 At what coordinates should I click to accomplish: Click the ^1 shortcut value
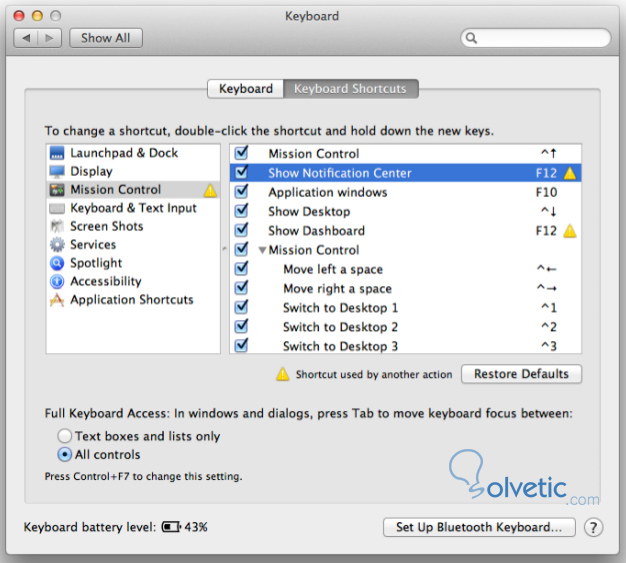tap(549, 308)
